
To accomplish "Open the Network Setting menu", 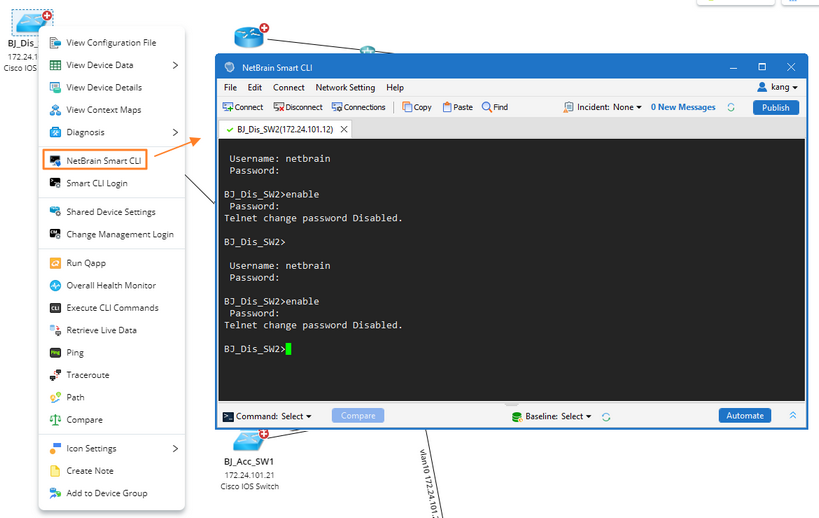I will pyautogui.click(x=345, y=88).
